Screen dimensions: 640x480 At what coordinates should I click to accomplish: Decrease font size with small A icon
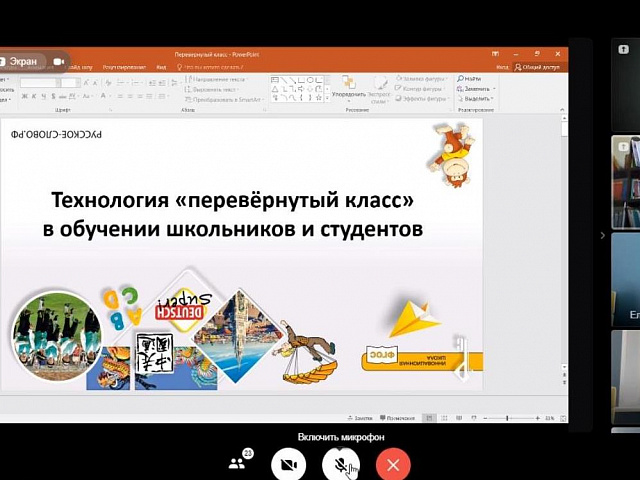coord(95,83)
